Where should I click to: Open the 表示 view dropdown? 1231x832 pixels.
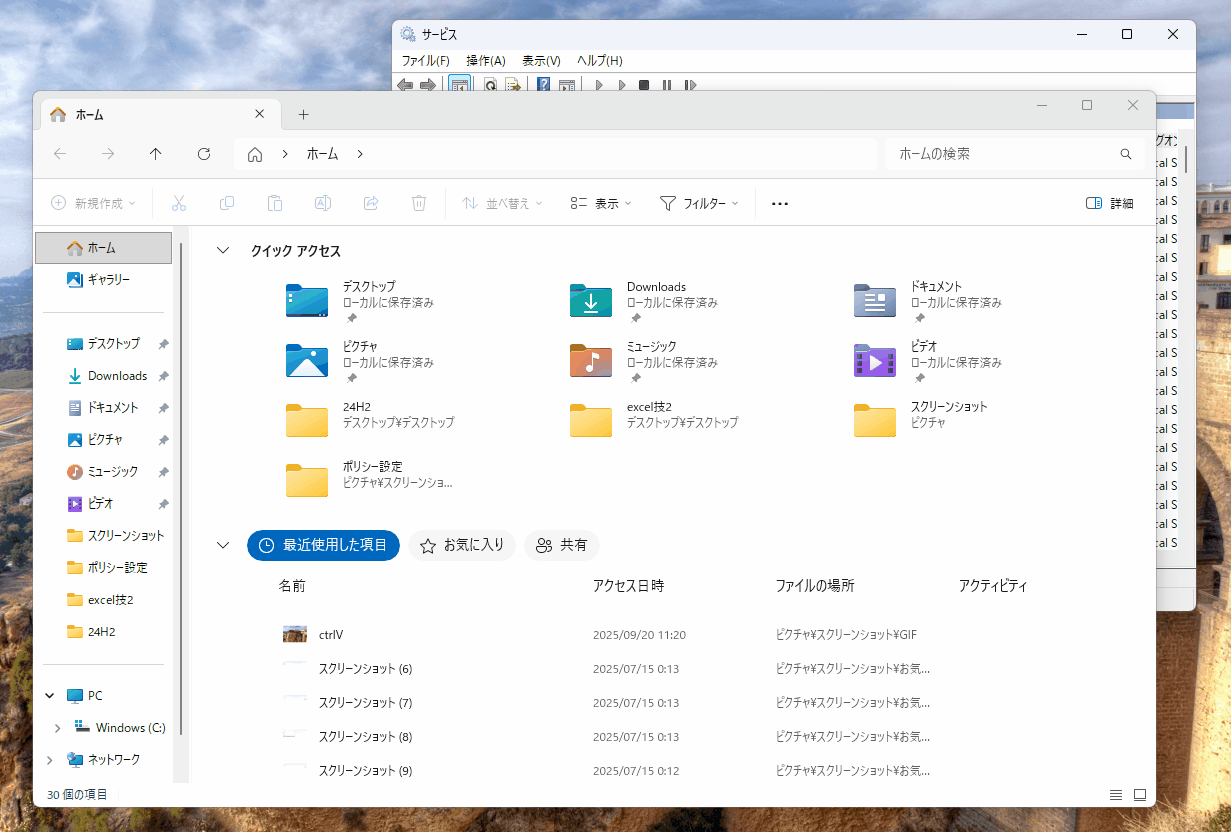click(x=601, y=203)
